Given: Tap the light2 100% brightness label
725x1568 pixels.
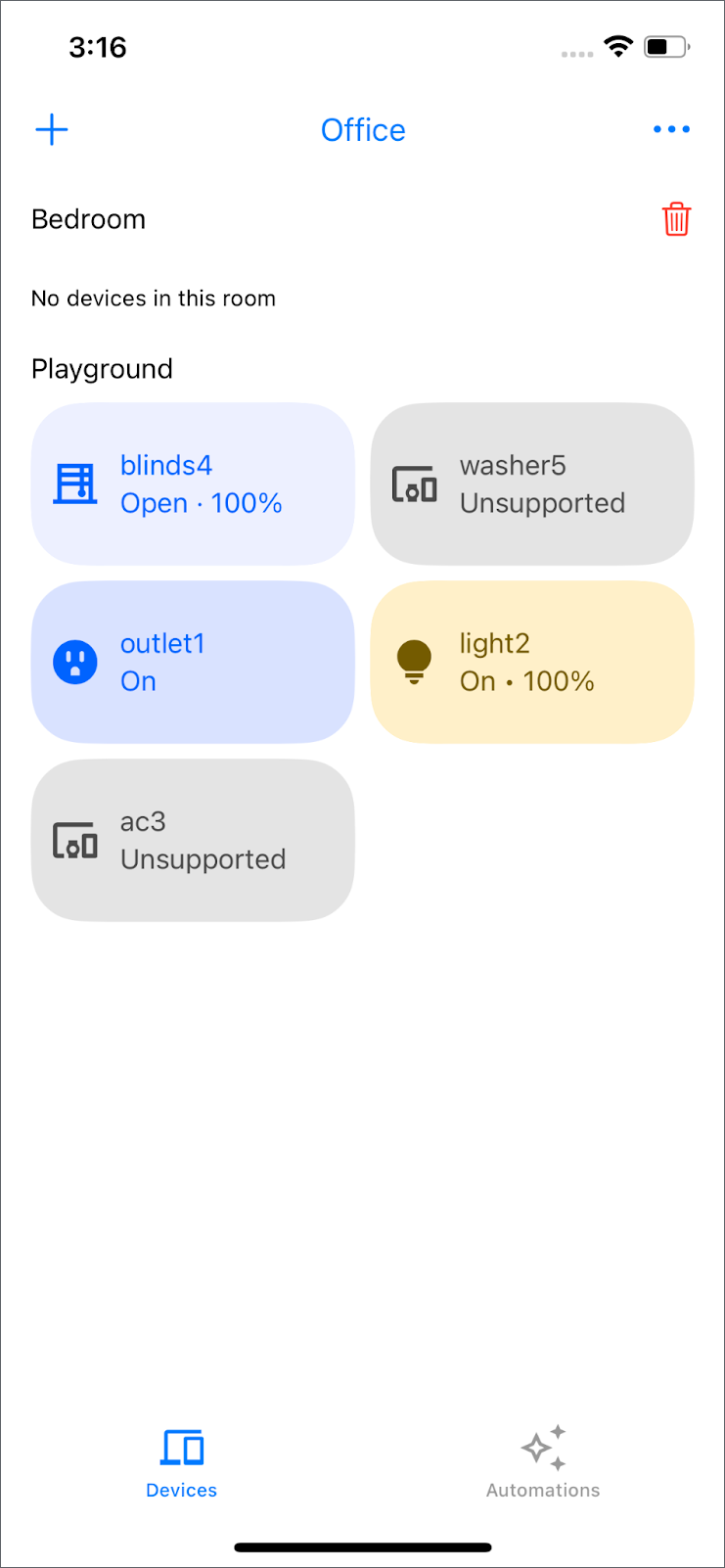Looking at the screenshot, I should [559, 681].
